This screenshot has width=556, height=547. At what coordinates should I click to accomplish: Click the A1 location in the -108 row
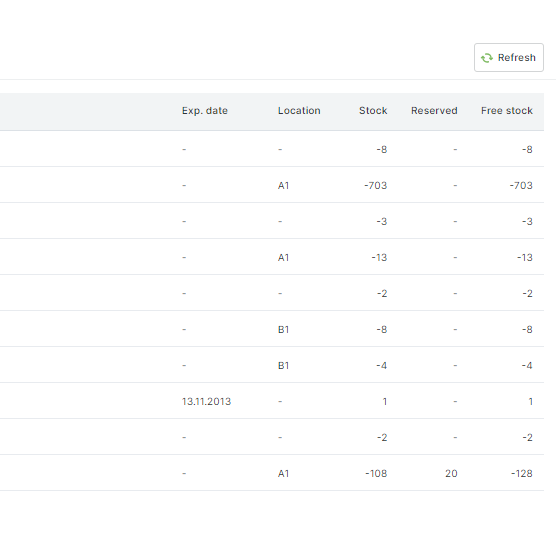[283, 473]
